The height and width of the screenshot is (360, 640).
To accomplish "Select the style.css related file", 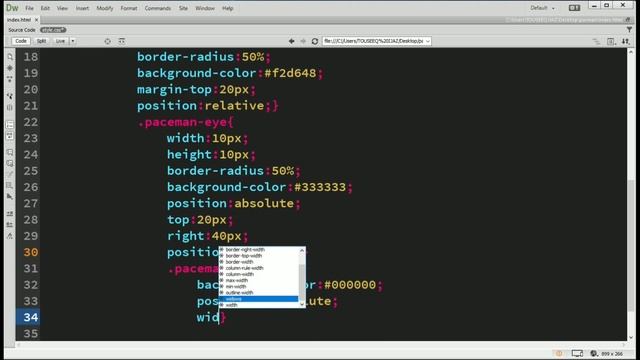I will coord(53,30).
